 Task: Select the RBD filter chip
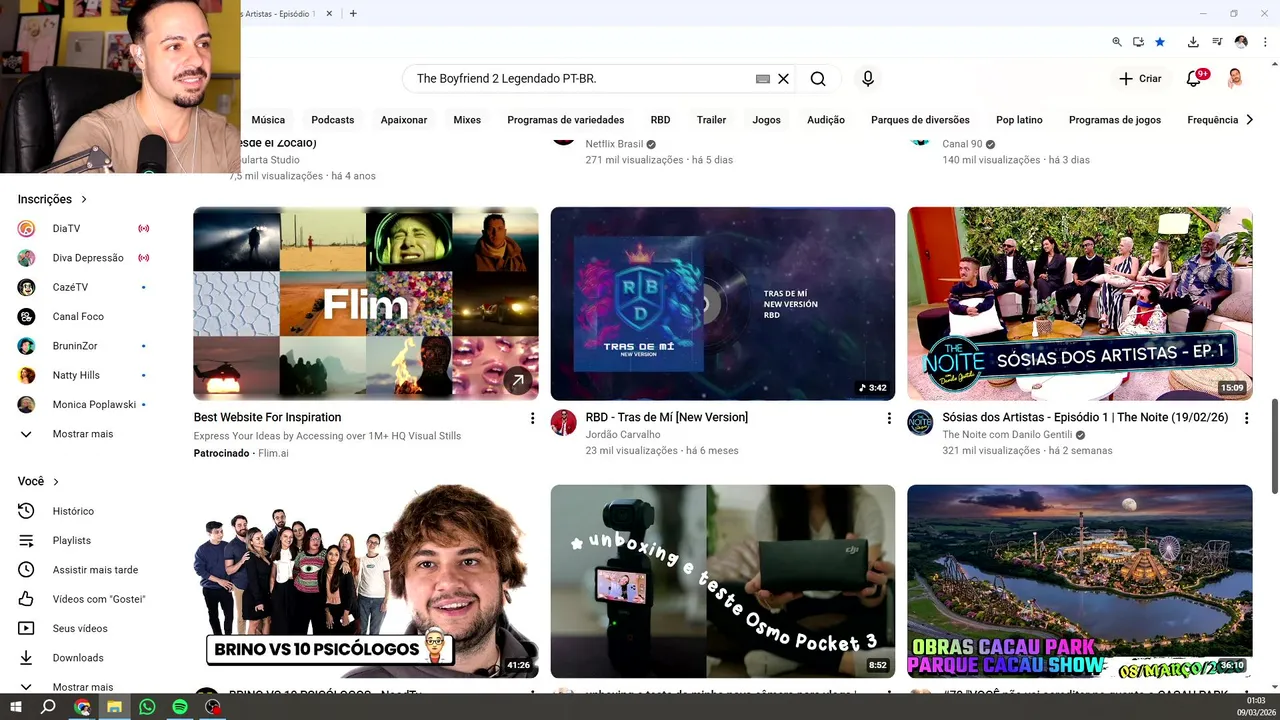pos(660,120)
